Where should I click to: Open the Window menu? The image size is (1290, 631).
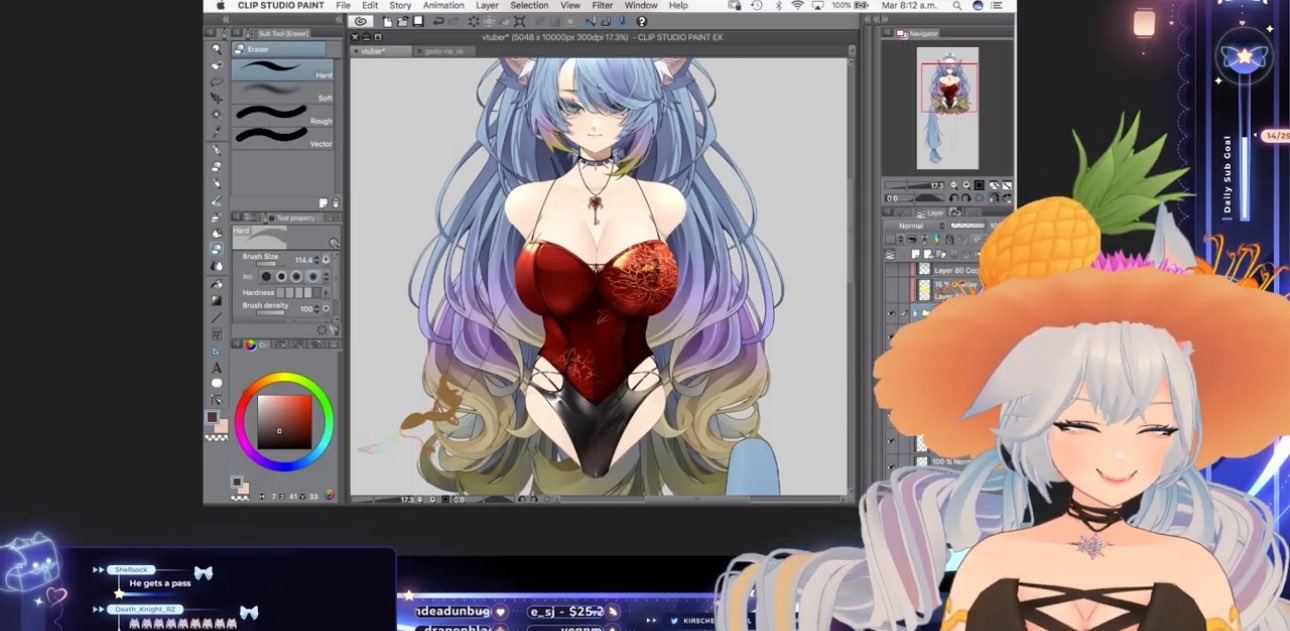coord(641,6)
